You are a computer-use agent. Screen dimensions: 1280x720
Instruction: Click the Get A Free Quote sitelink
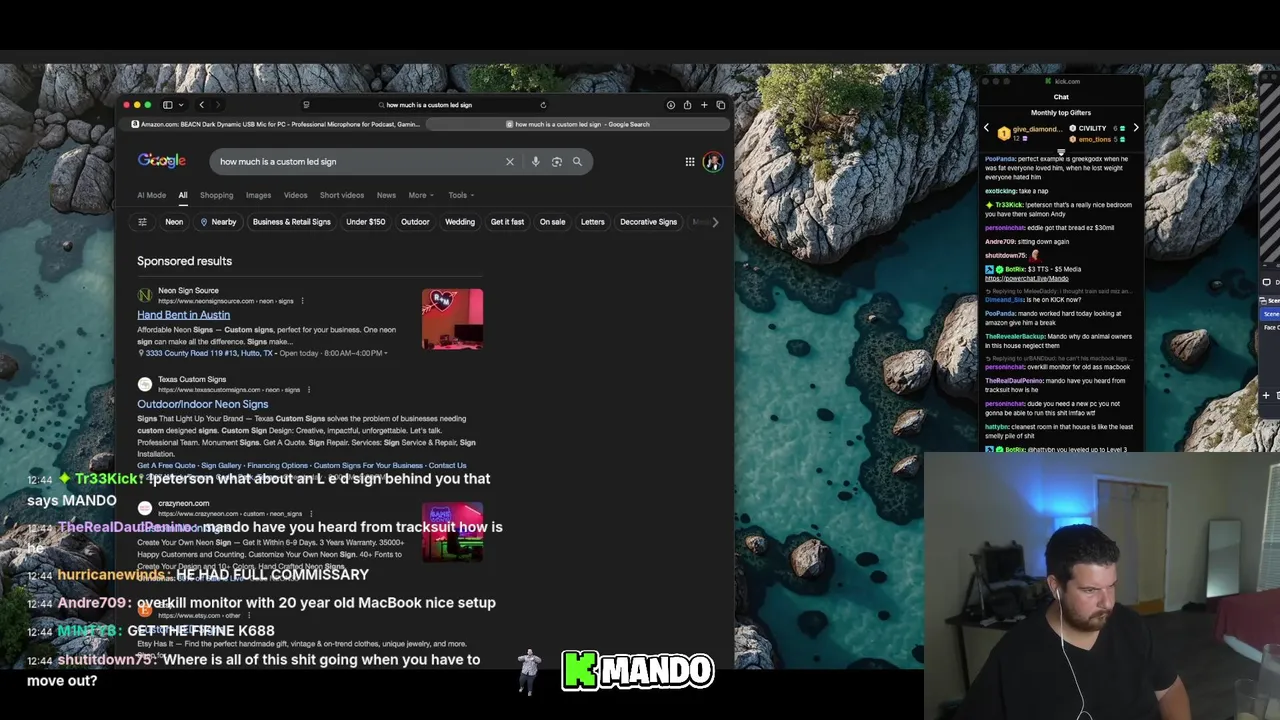(166, 466)
